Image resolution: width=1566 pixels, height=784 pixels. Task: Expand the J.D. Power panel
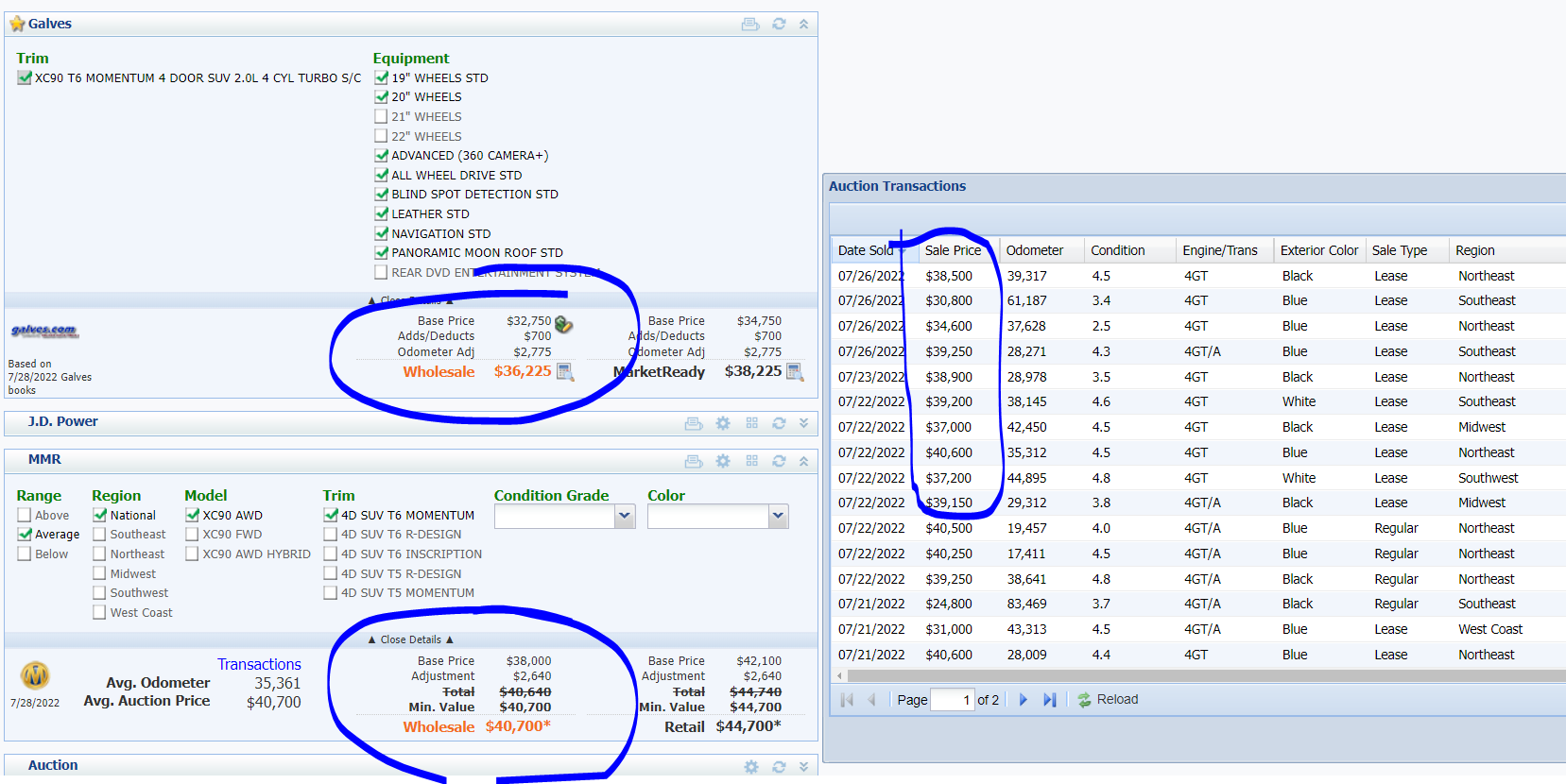[803, 423]
